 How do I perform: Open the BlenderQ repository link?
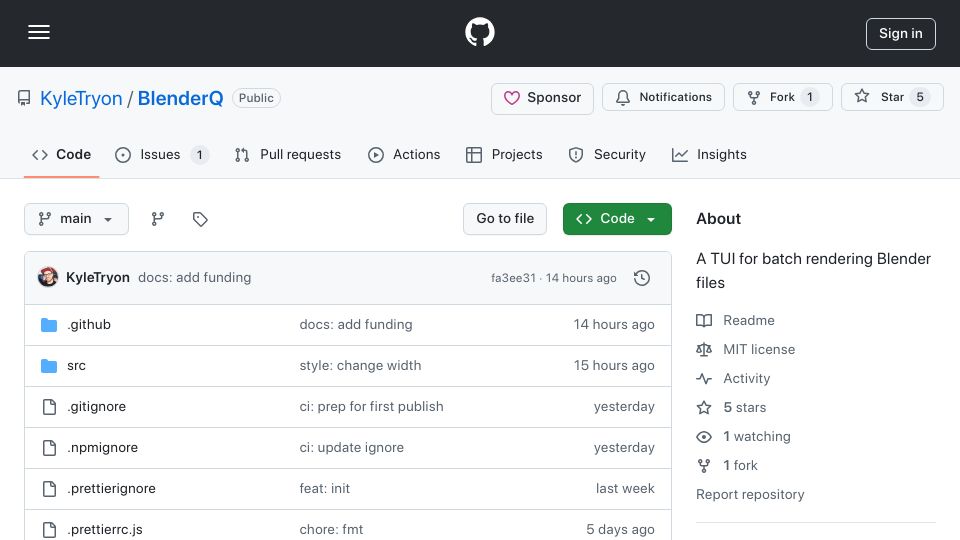click(x=180, y=98)
